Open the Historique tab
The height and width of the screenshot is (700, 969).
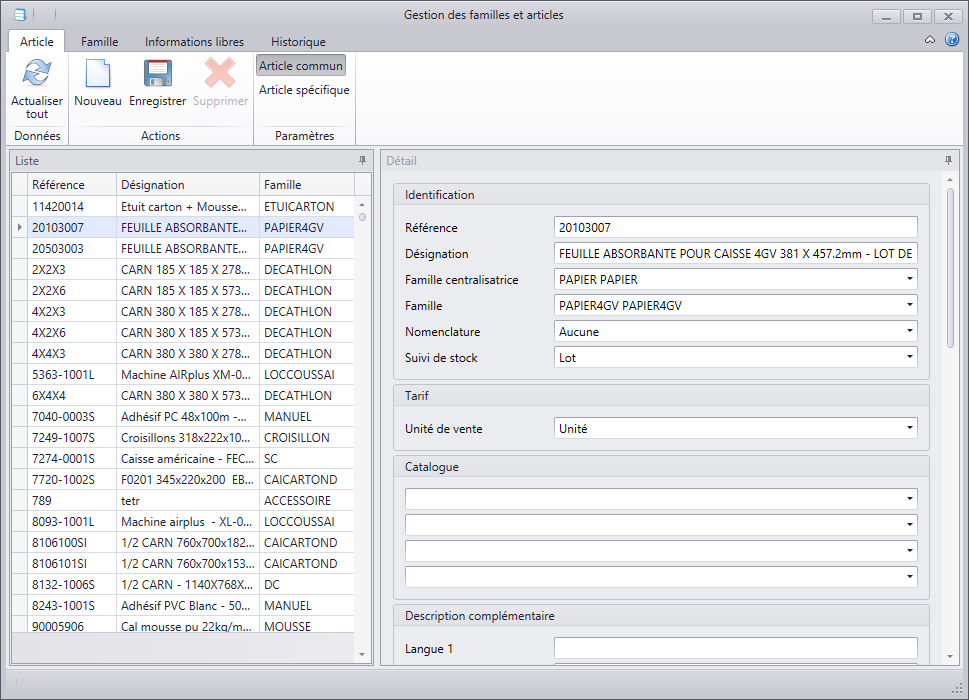pyautogui.click(x=298, y=42)
